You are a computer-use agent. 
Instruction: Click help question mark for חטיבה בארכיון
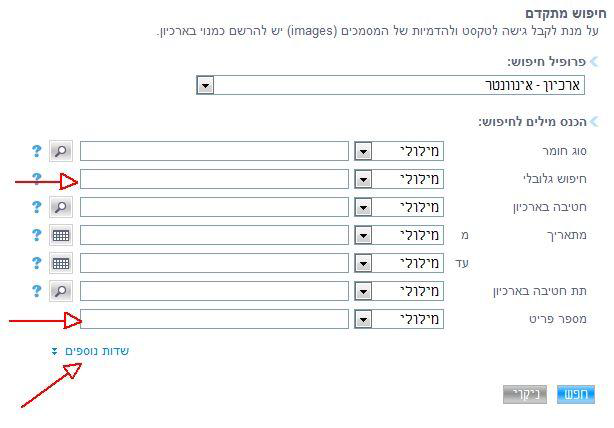click(36, 207)
